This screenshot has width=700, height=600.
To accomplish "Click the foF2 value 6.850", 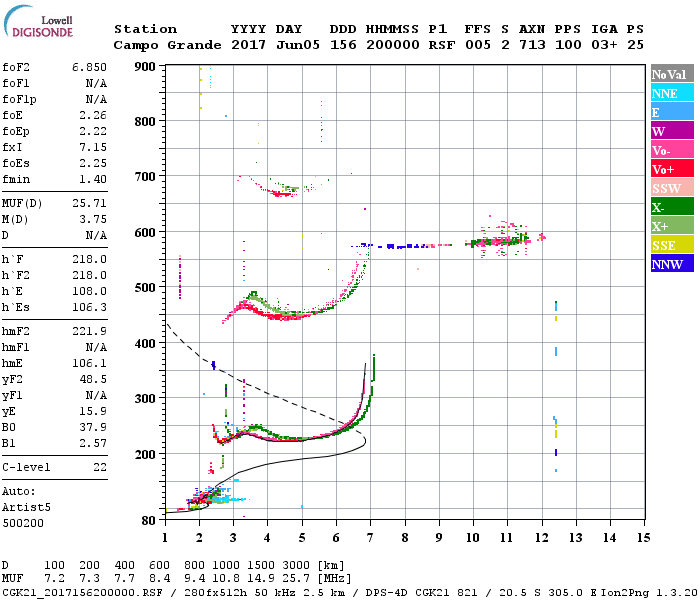I will click(x=89, y=66).
